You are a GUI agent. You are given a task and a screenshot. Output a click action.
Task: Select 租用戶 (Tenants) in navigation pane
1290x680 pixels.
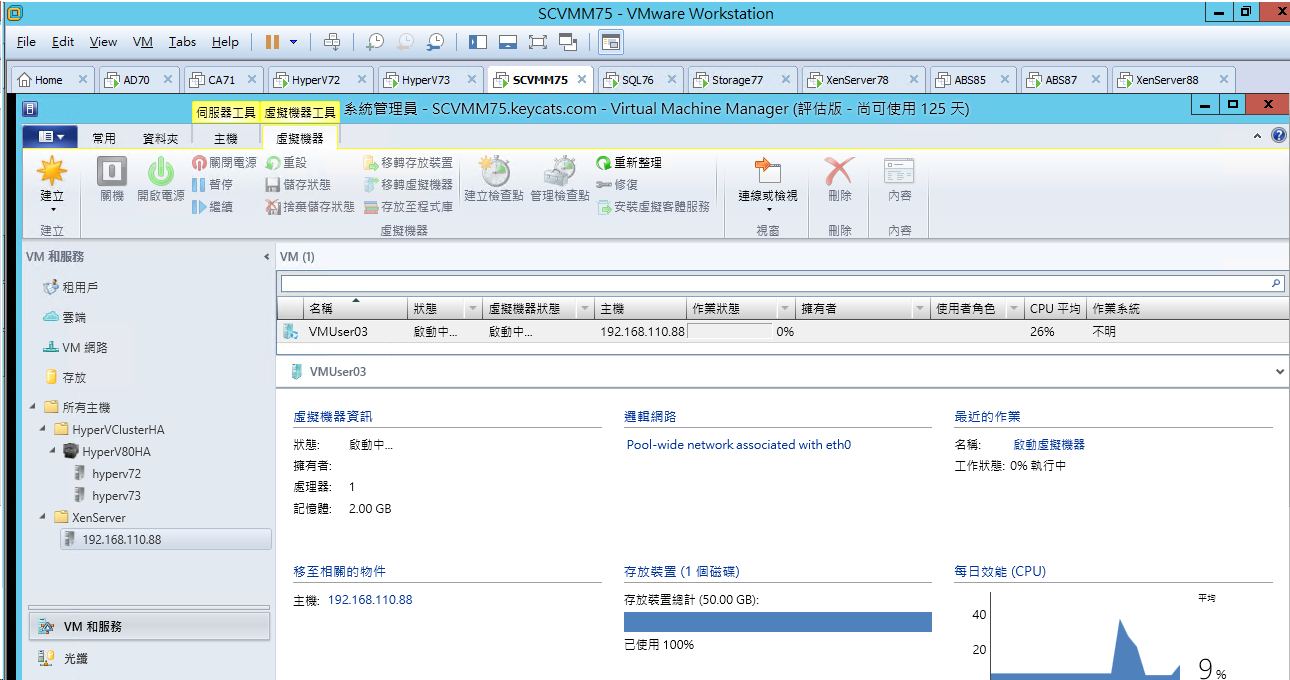tap(80, 287)
